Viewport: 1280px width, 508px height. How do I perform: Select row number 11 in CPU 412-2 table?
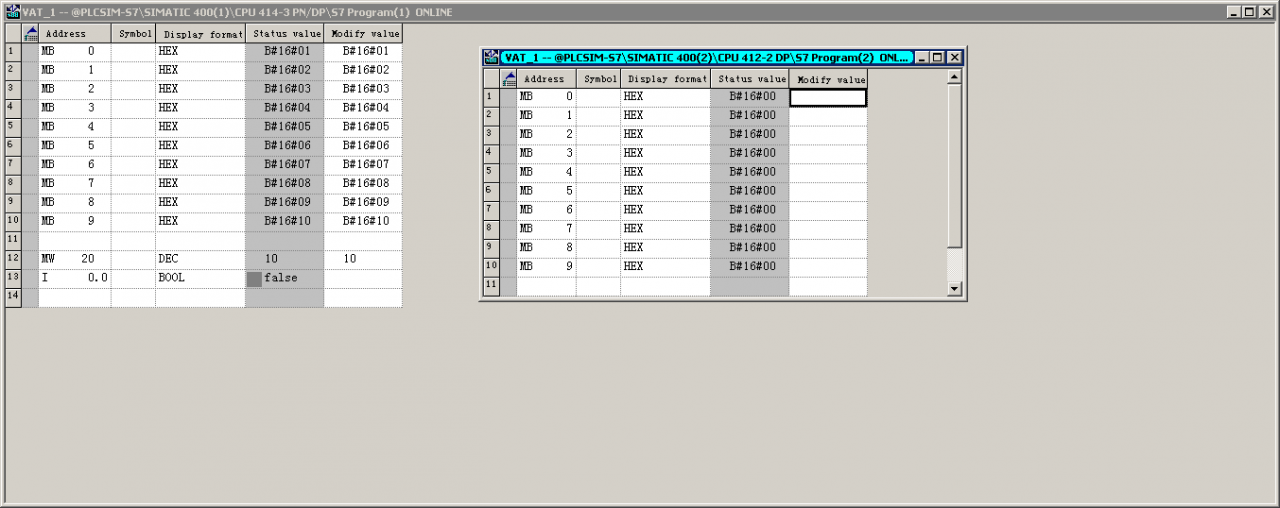coord(491,286)
